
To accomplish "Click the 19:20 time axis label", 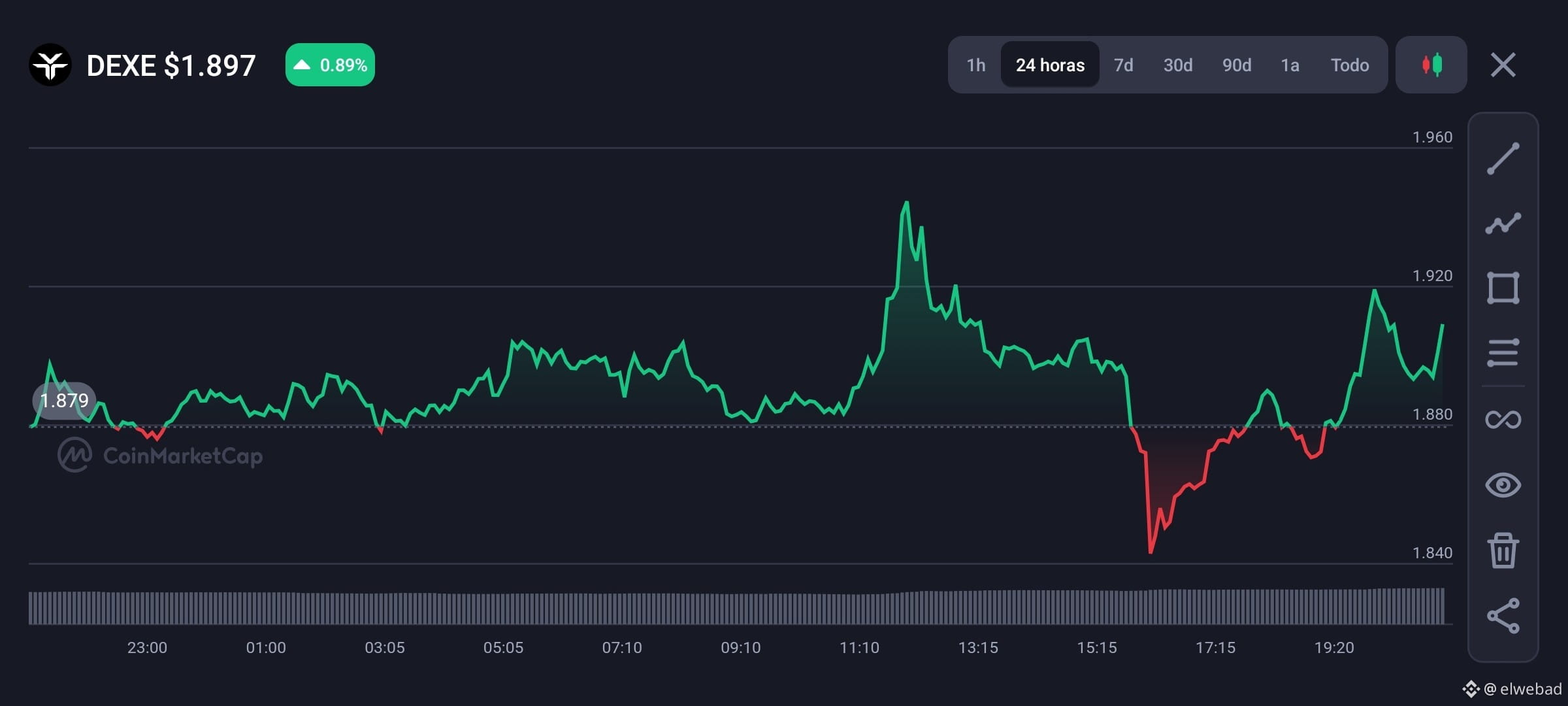I will point(1334,647).
